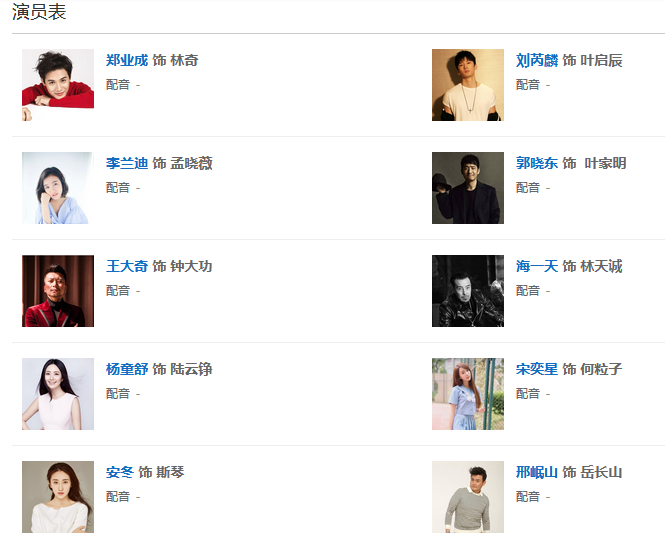Select the 郭晓东 name link
Image resolution: width=665 pixels, height=546 pixels.
[537, 164]
